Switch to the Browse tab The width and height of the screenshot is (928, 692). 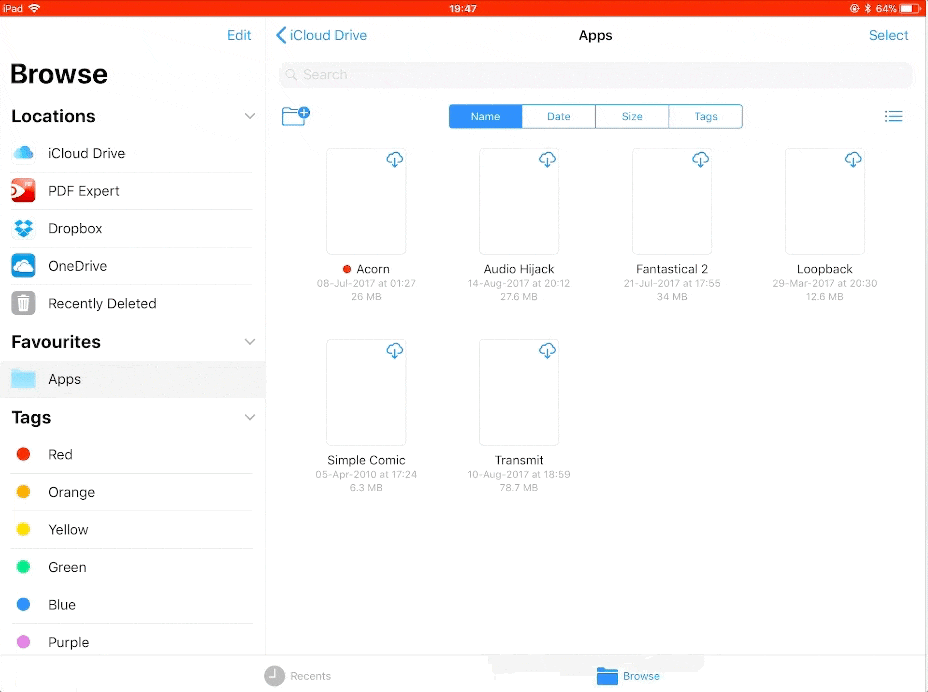click(628, 676)
